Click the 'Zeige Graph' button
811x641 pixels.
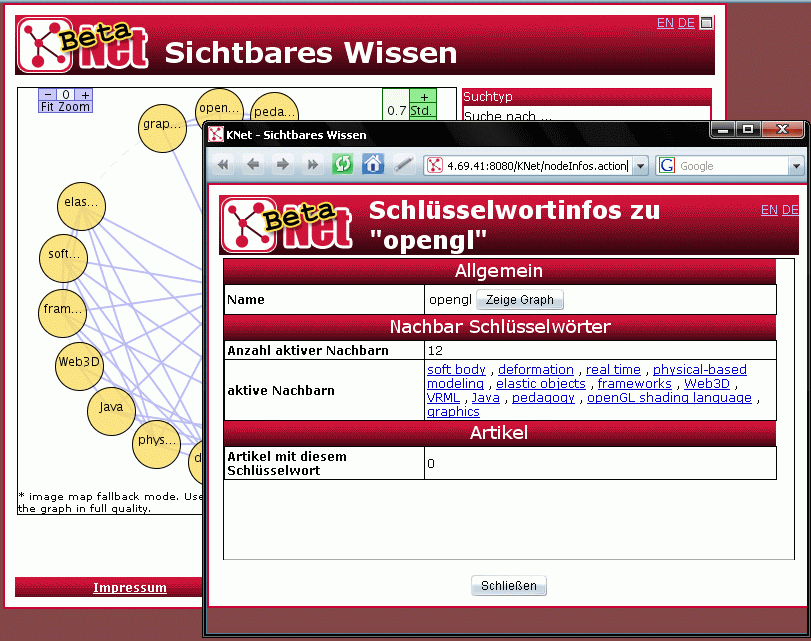click(519, 300)
